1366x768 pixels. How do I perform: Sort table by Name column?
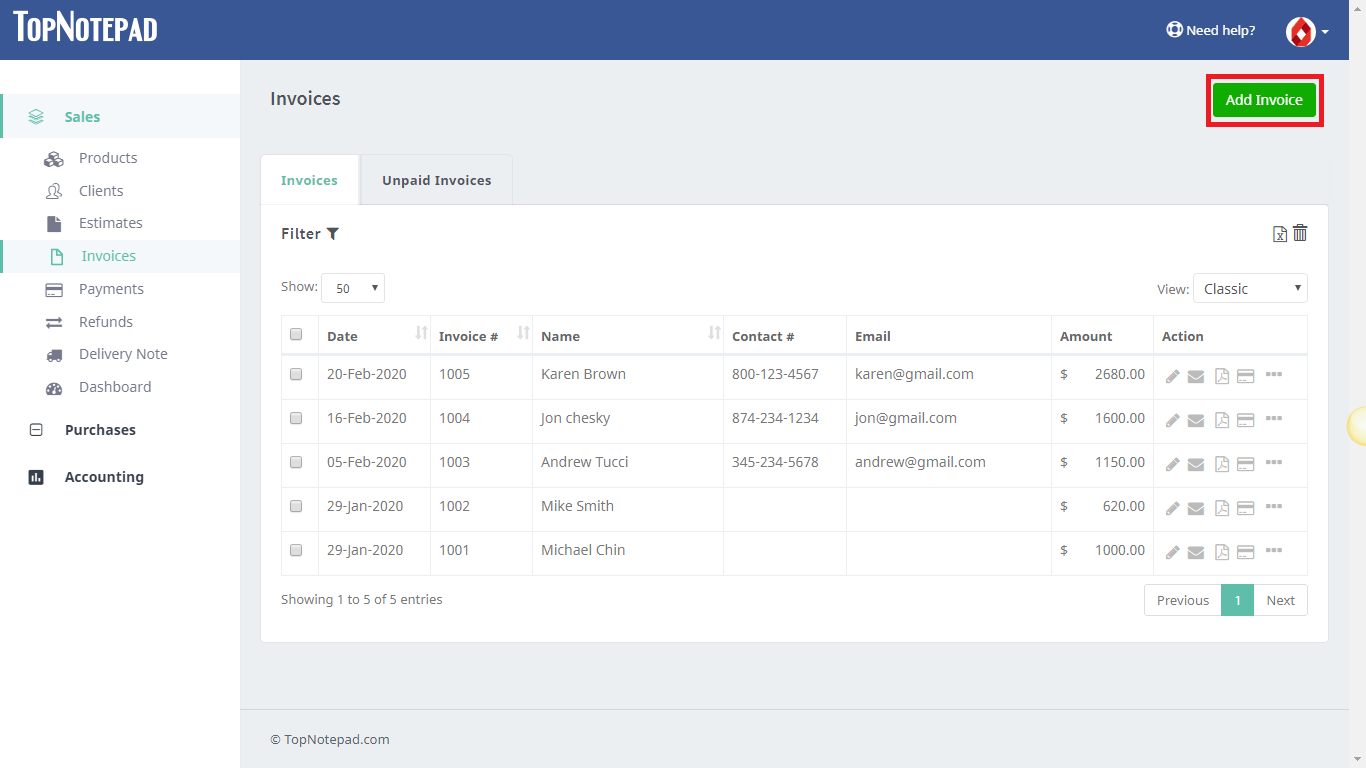pos(628,335)
